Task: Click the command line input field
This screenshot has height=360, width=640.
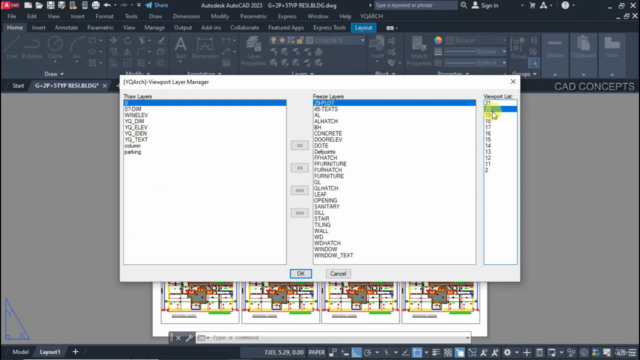Action: coord(339,338)
